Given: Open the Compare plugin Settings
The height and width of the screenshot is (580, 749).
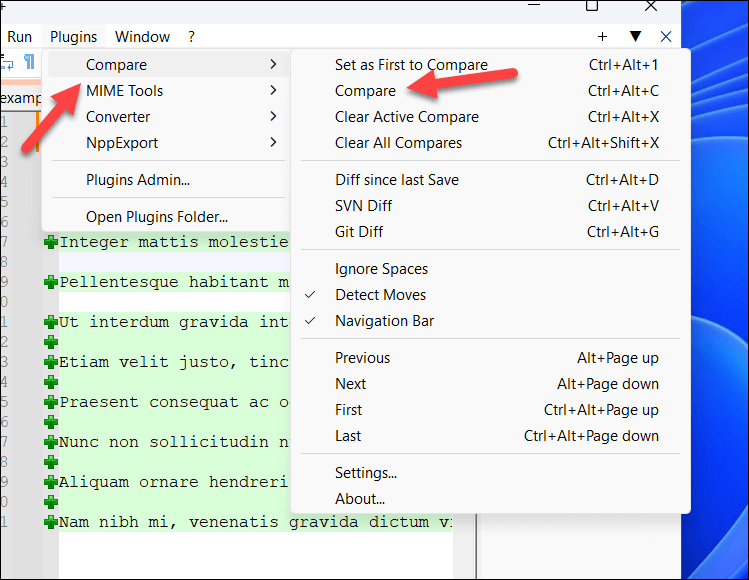Looking at the screenshot, I should pyautogui.click(x=366, y=473).
